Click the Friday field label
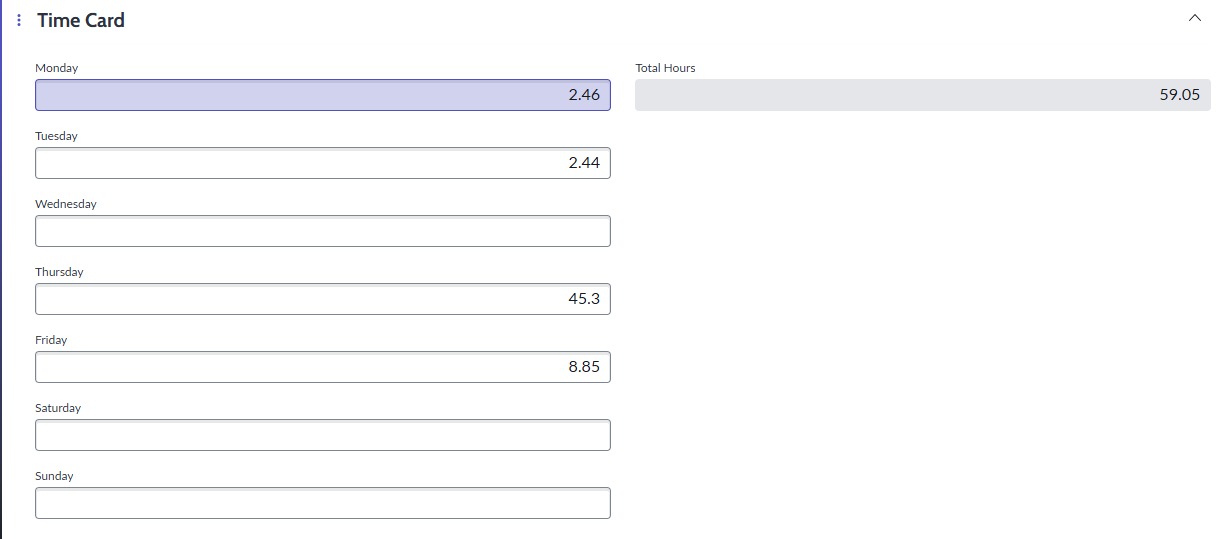1228x539 pixels. coord(51,340)
